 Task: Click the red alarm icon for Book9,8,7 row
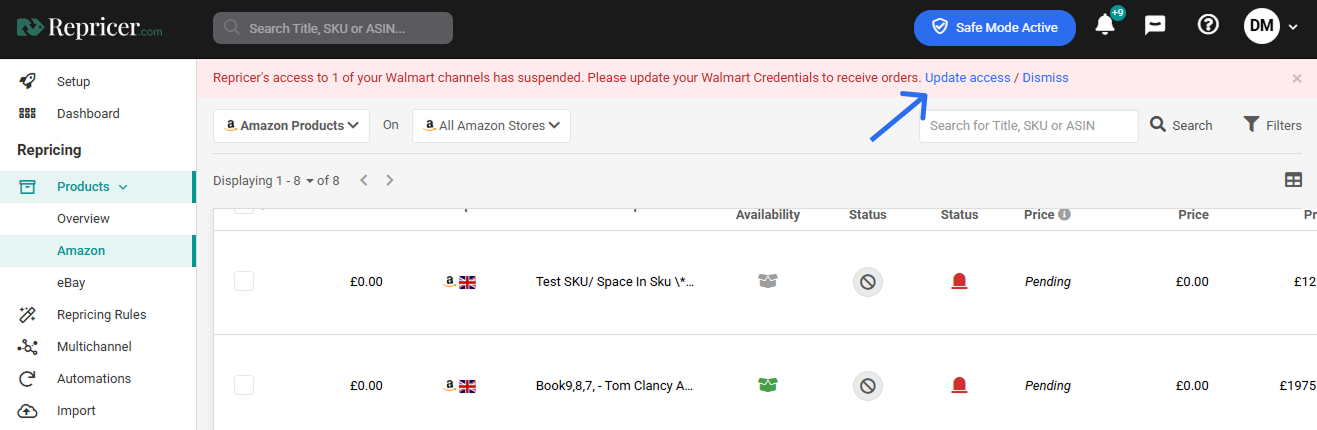pos(960,385)
